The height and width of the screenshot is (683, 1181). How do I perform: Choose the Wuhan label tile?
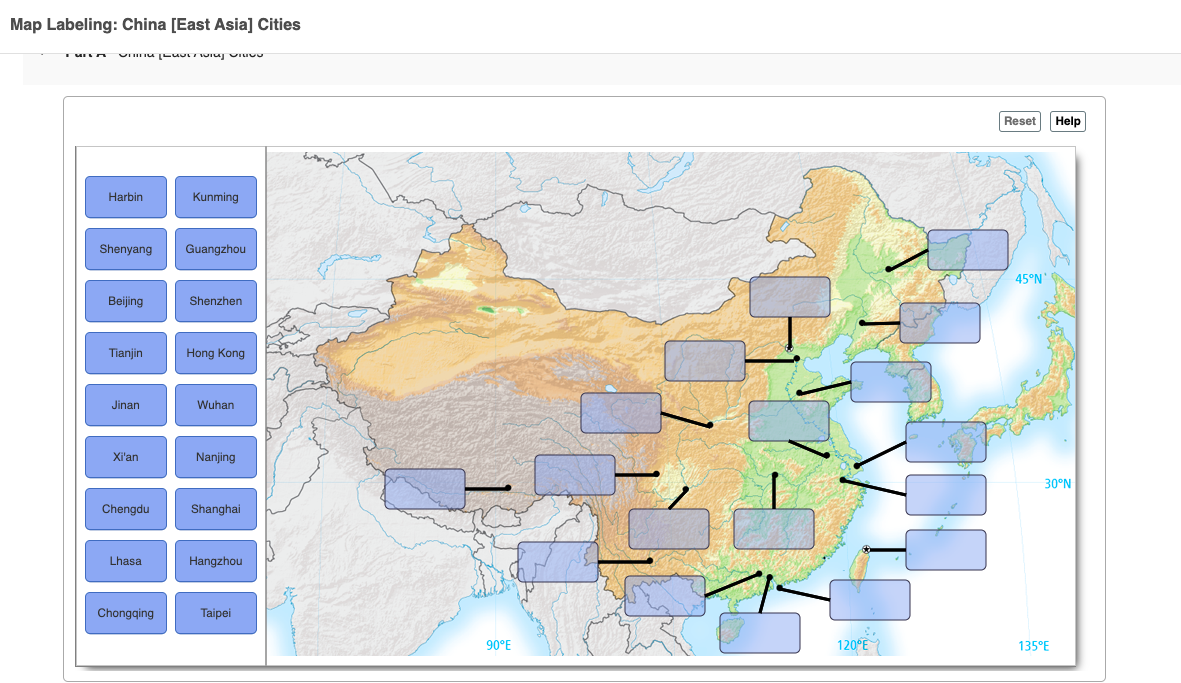point(215,405)
